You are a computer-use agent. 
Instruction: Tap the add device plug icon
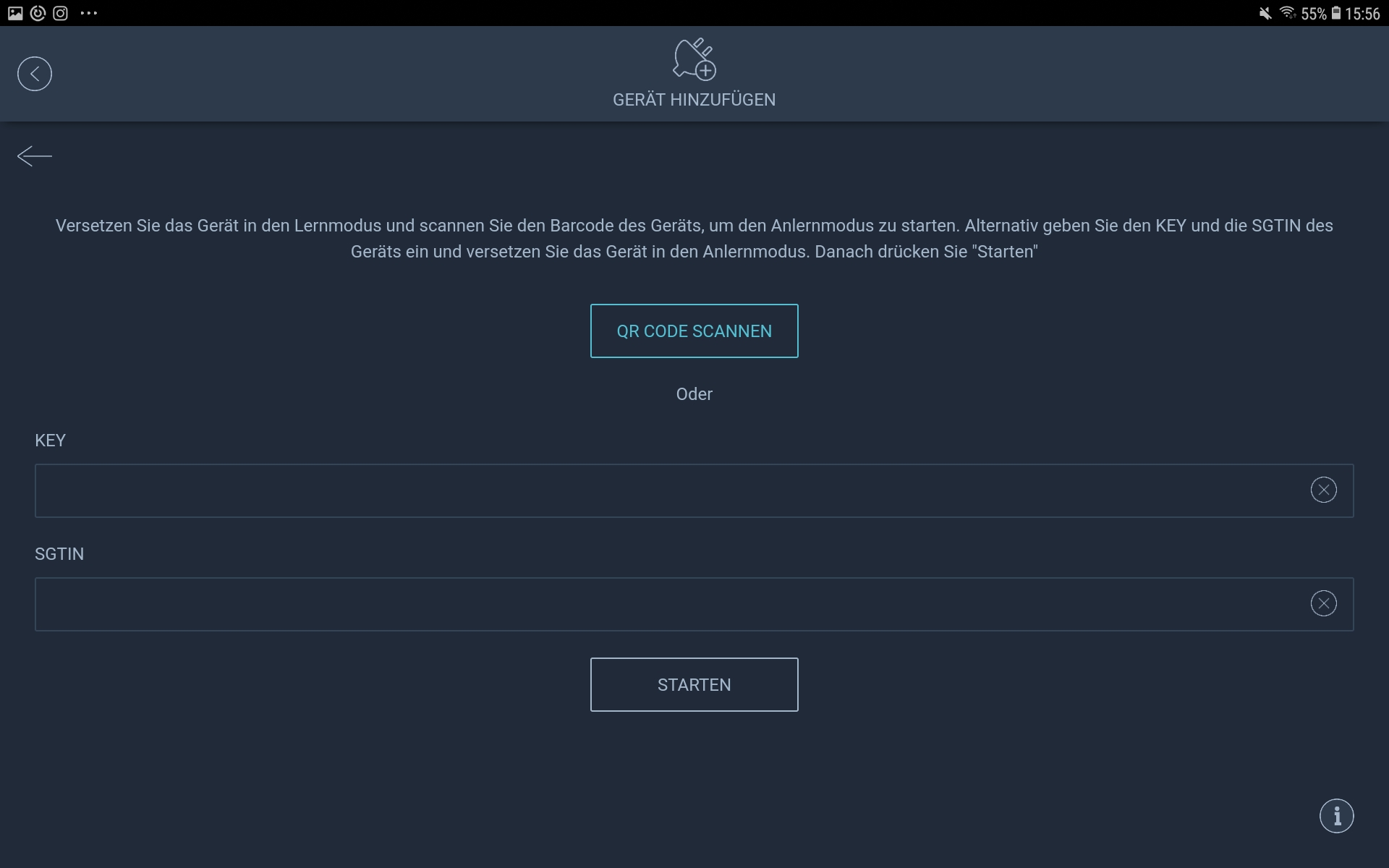pos(694,59)
